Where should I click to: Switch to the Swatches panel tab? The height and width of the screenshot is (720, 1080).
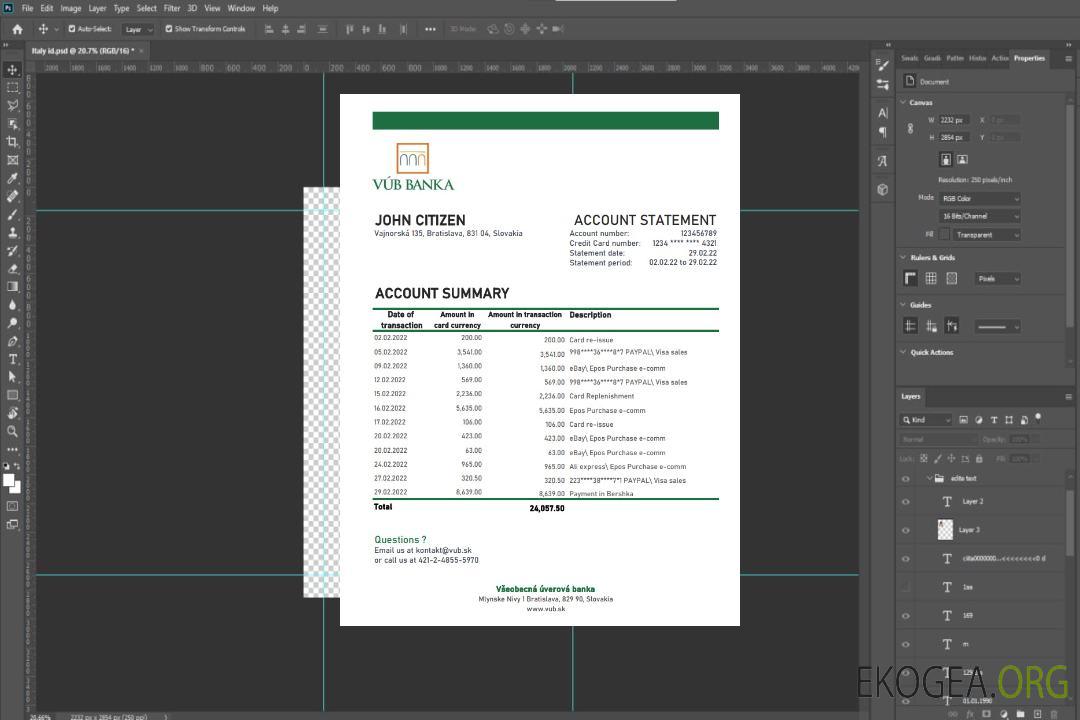pos(909,58)
